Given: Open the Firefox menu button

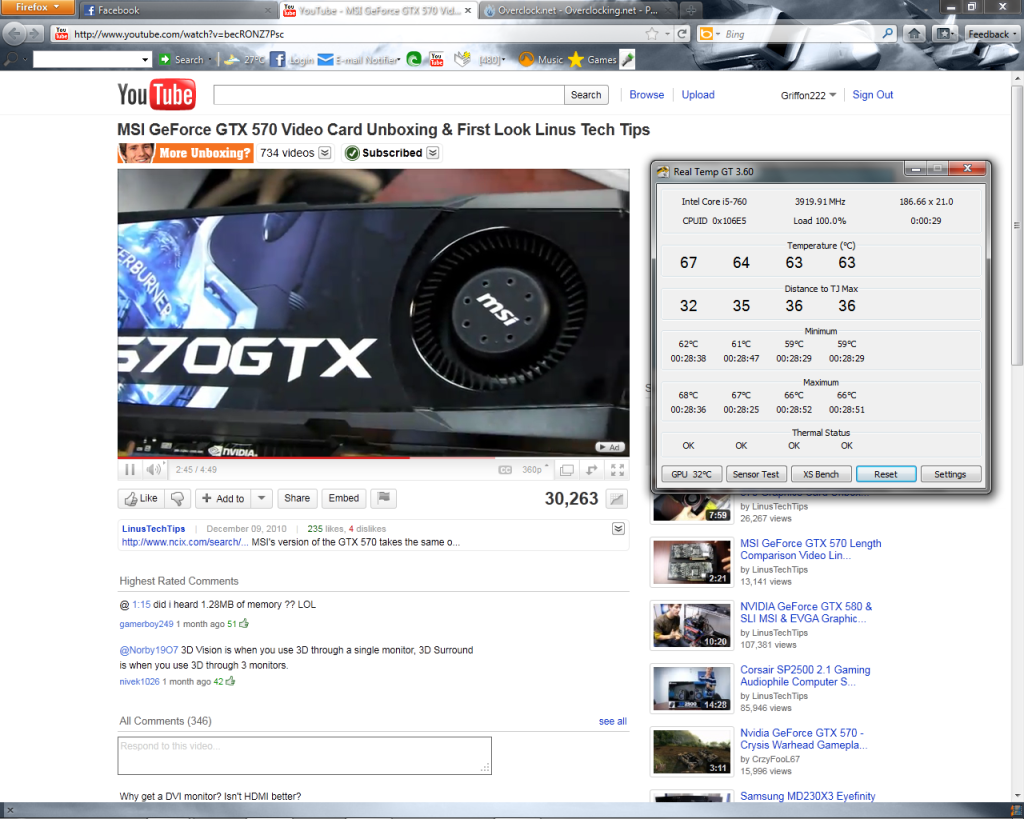Looking at the screenshot, I should (x=37, y=7).
